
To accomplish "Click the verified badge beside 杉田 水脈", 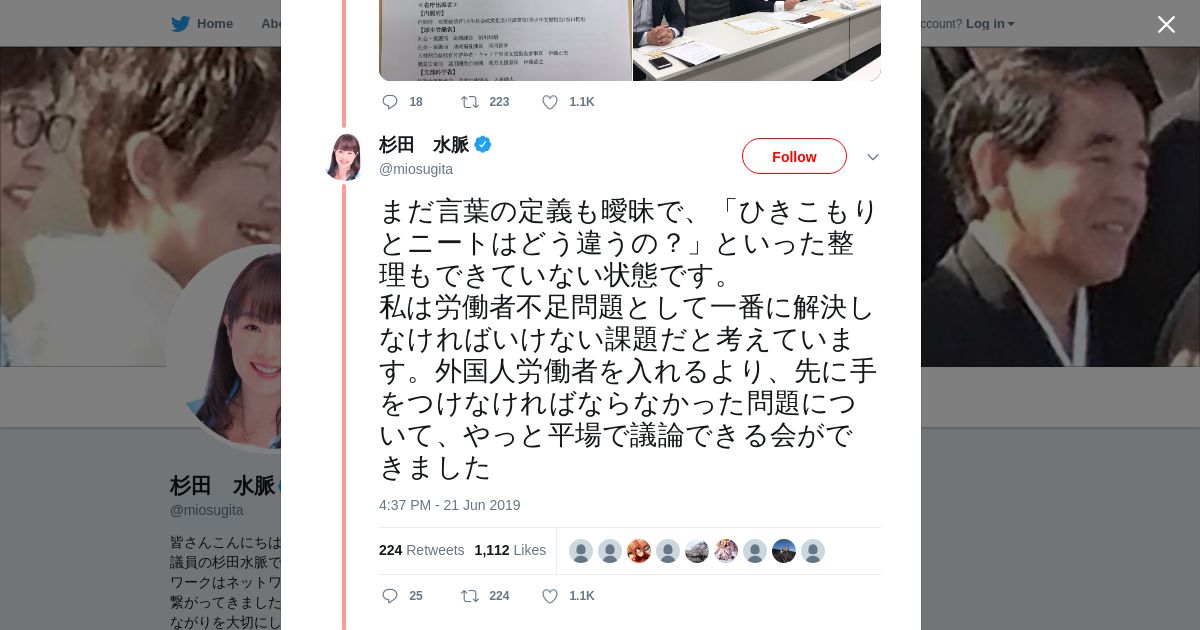I will (x=483, y=145).
